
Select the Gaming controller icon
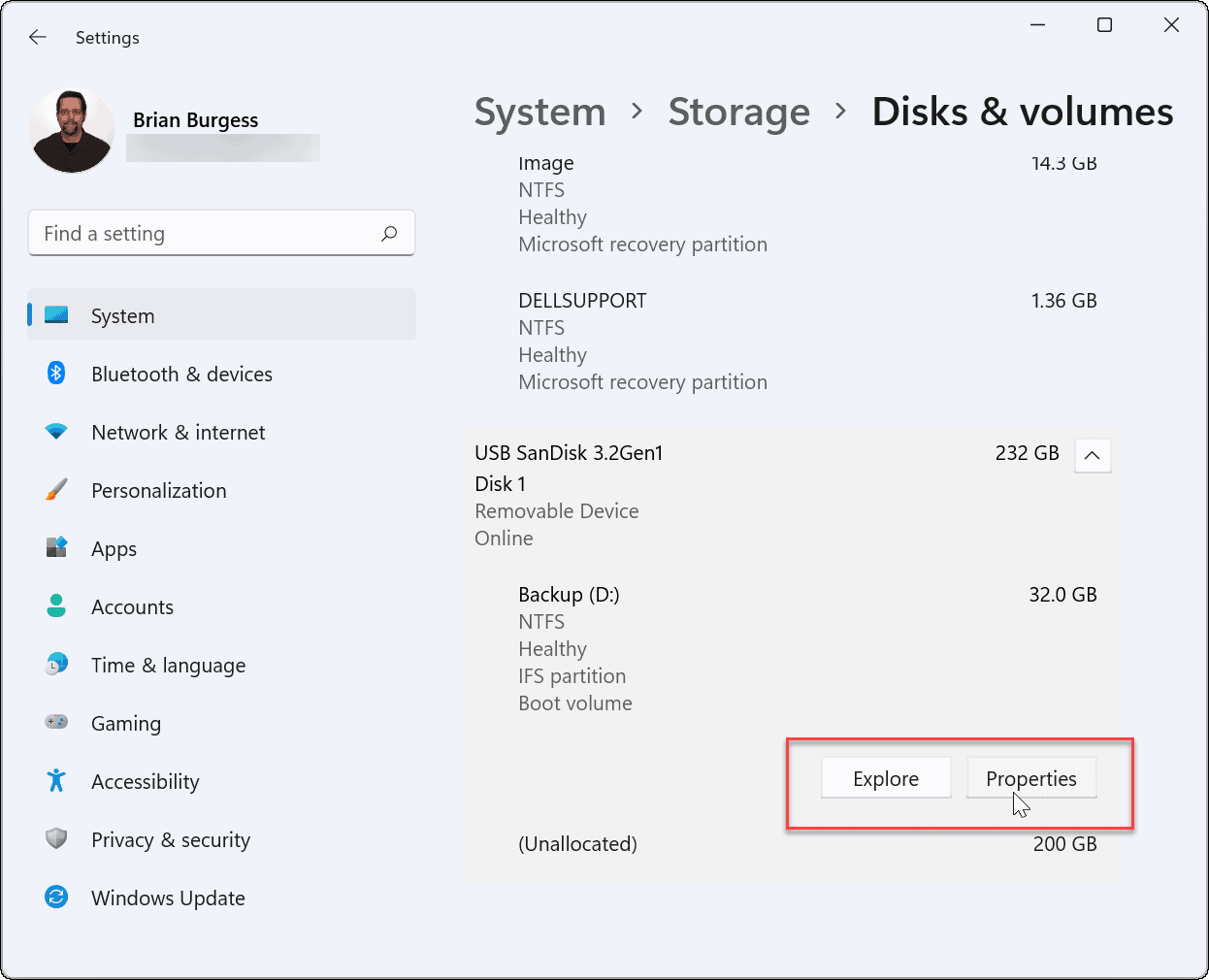[55, 723]
